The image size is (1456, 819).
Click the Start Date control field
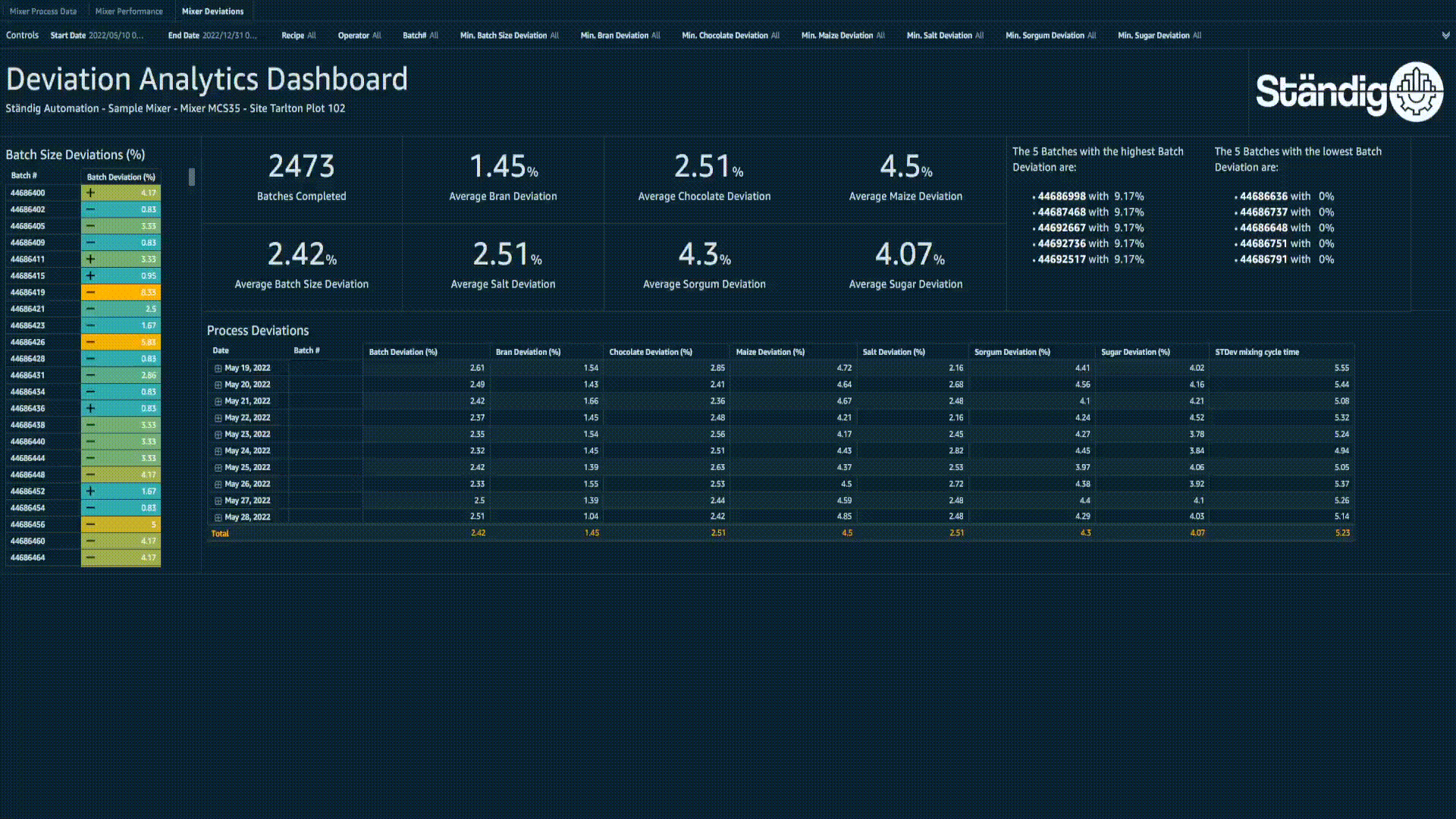[97, 36]
